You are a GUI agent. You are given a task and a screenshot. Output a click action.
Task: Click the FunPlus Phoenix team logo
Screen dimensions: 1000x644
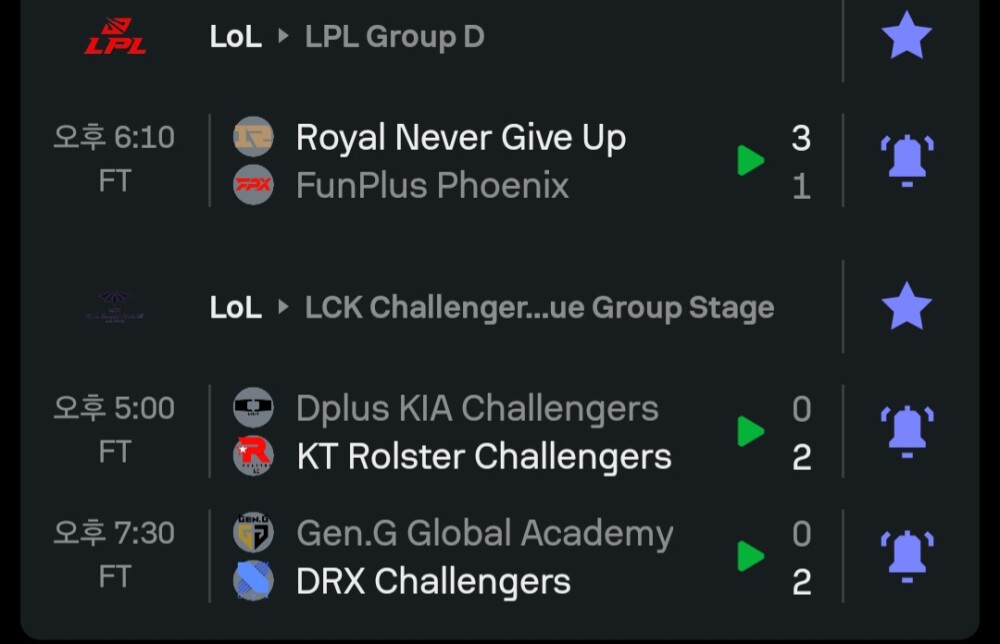(x=253, y=185)
